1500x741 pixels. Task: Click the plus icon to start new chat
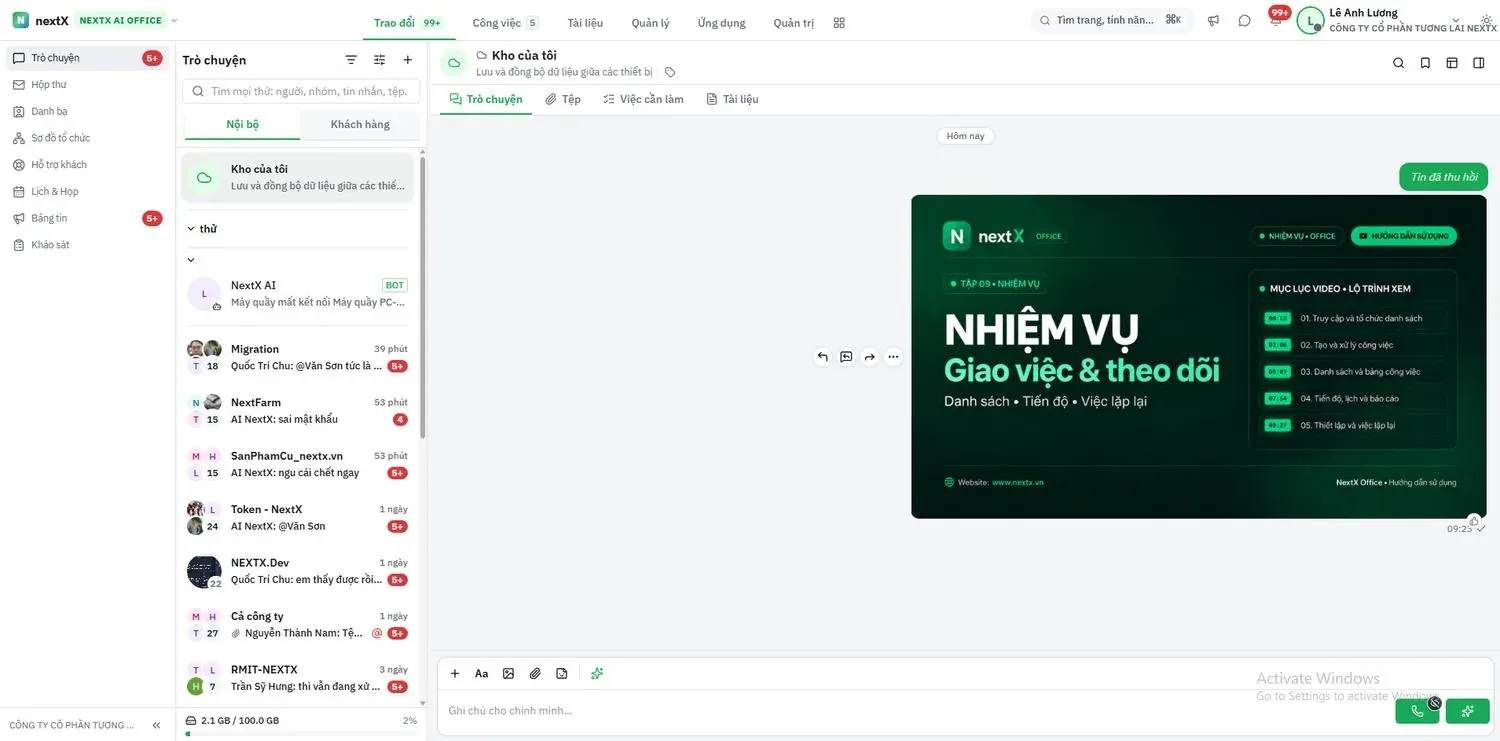click(407, 60)
